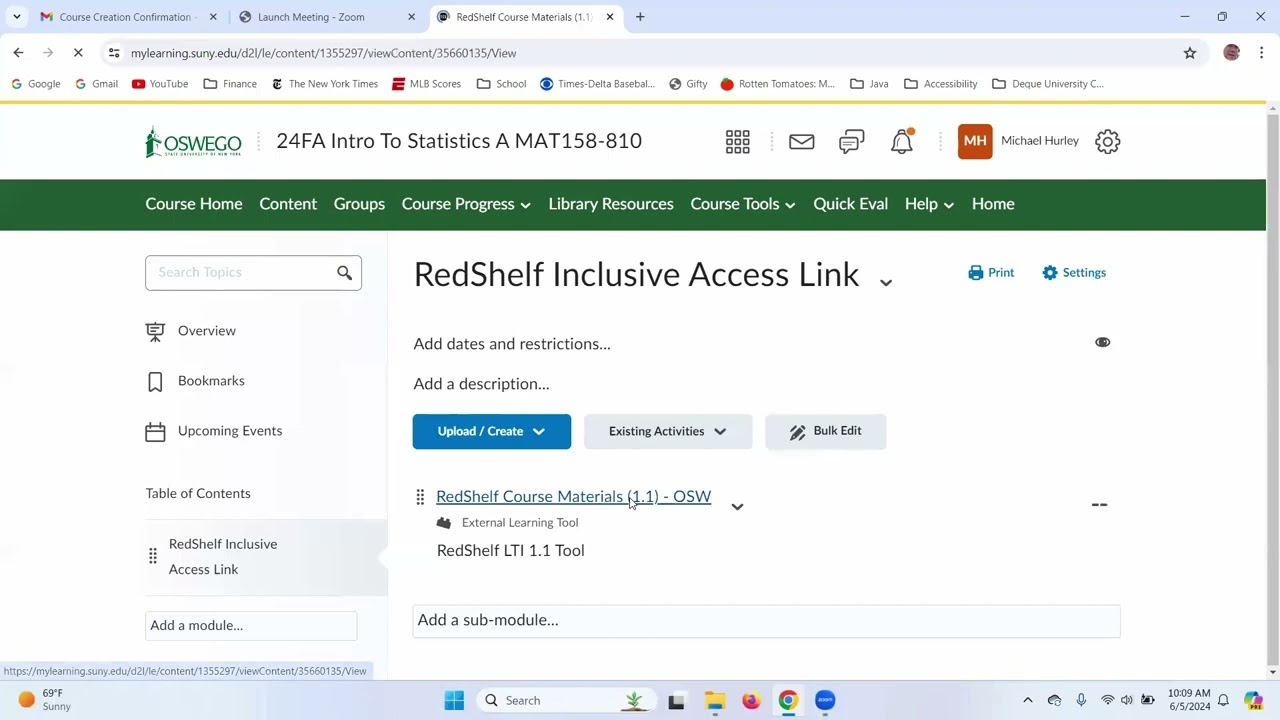Click the Oswego logo
1280x720 pixels.
(193, 142)
